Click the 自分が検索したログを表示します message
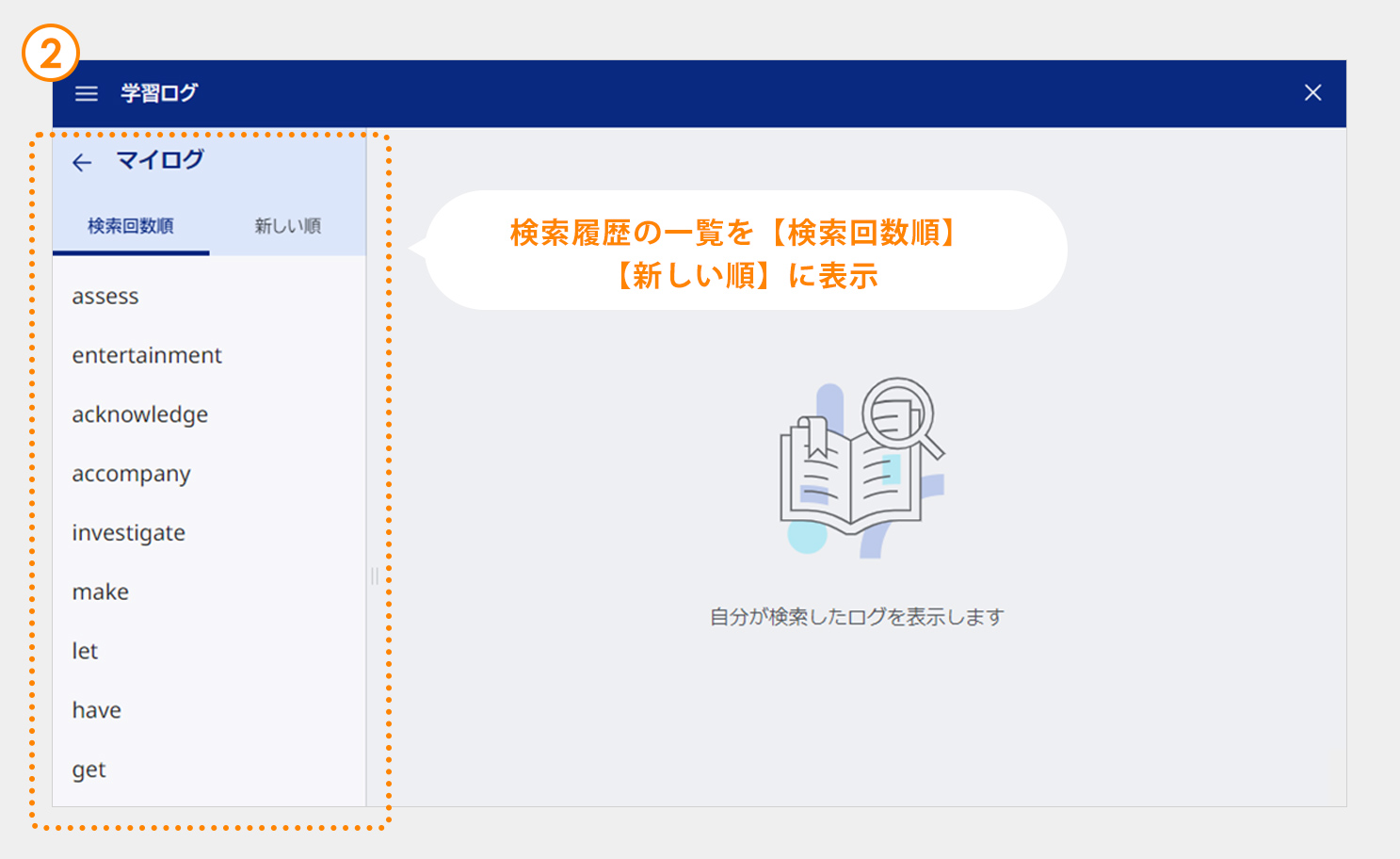The image size is (1400, 859). click(x=857, y=617)
